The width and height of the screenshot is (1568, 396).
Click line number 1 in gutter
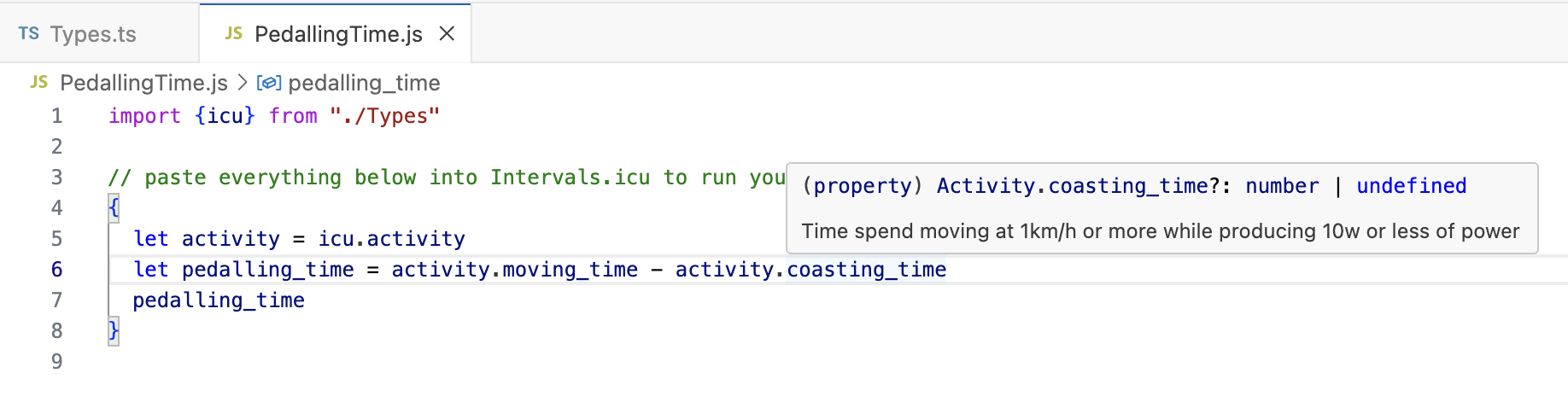coord(57,116)
